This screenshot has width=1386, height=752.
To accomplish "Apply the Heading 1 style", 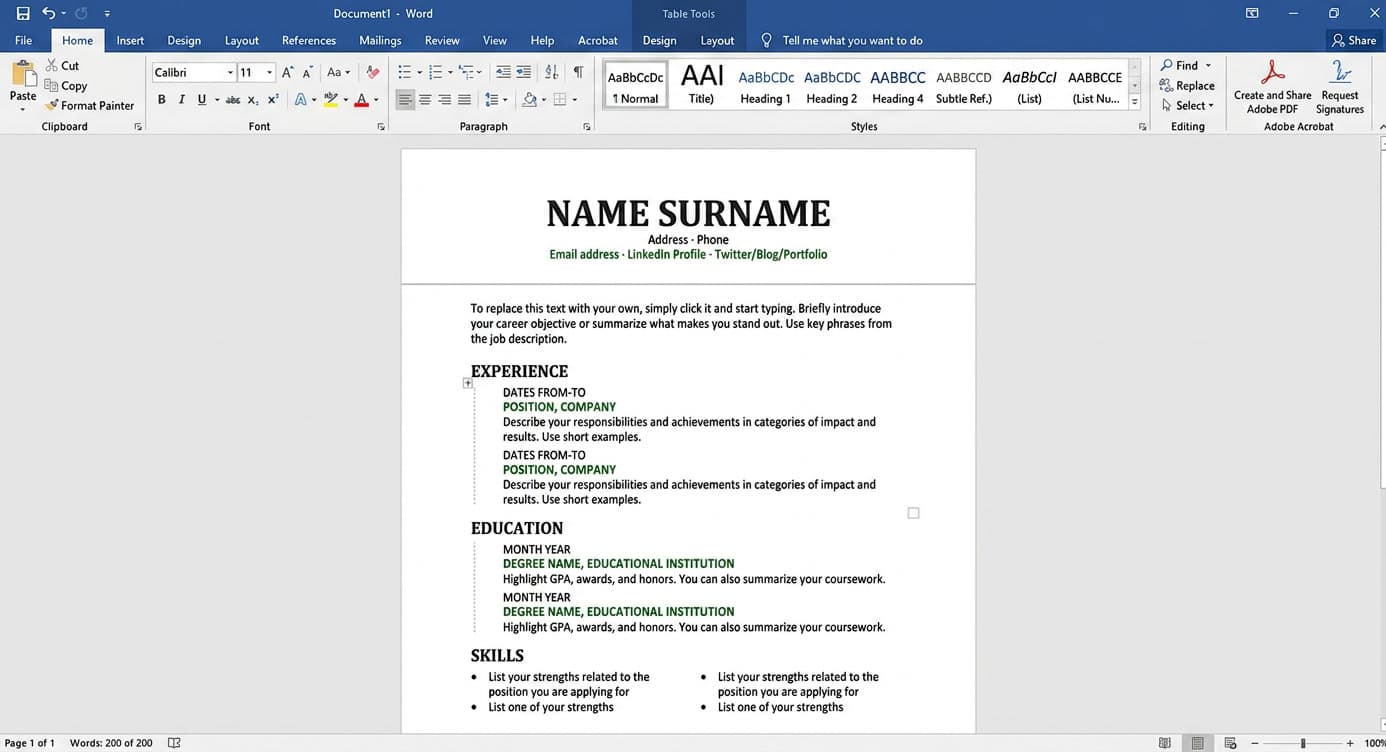I will (766, 86).
